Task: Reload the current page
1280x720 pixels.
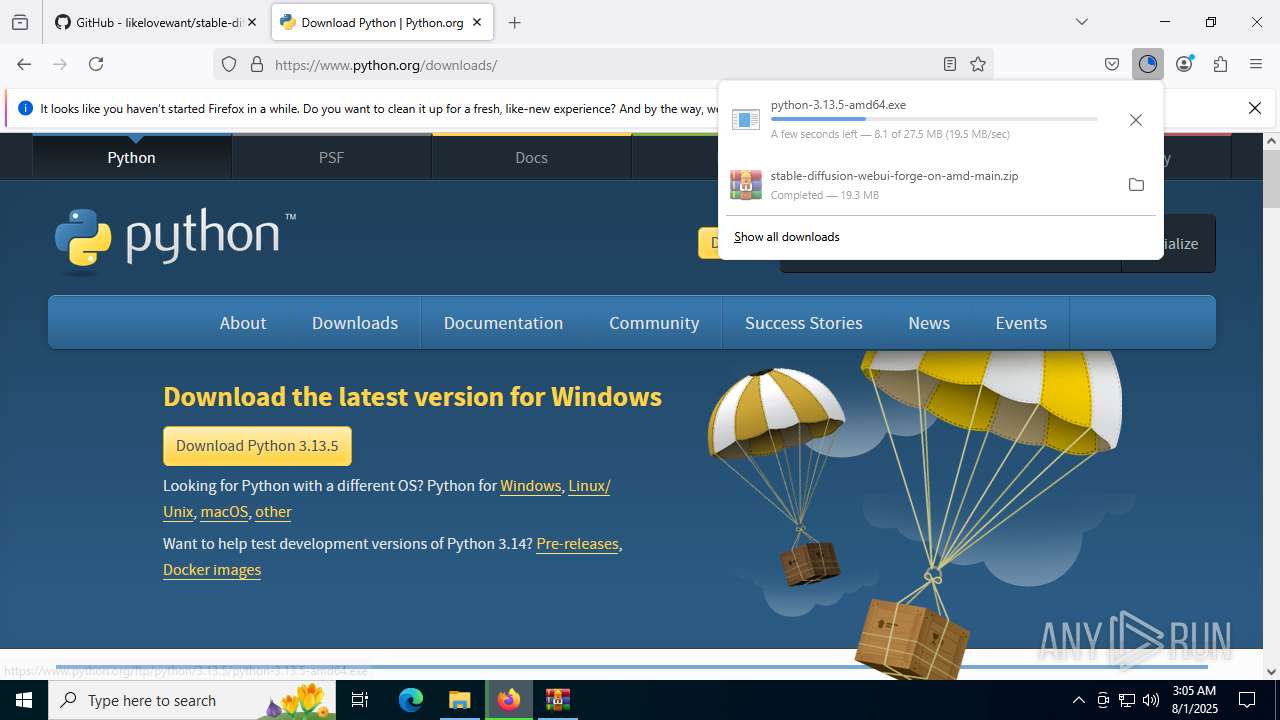Action: 96,64
